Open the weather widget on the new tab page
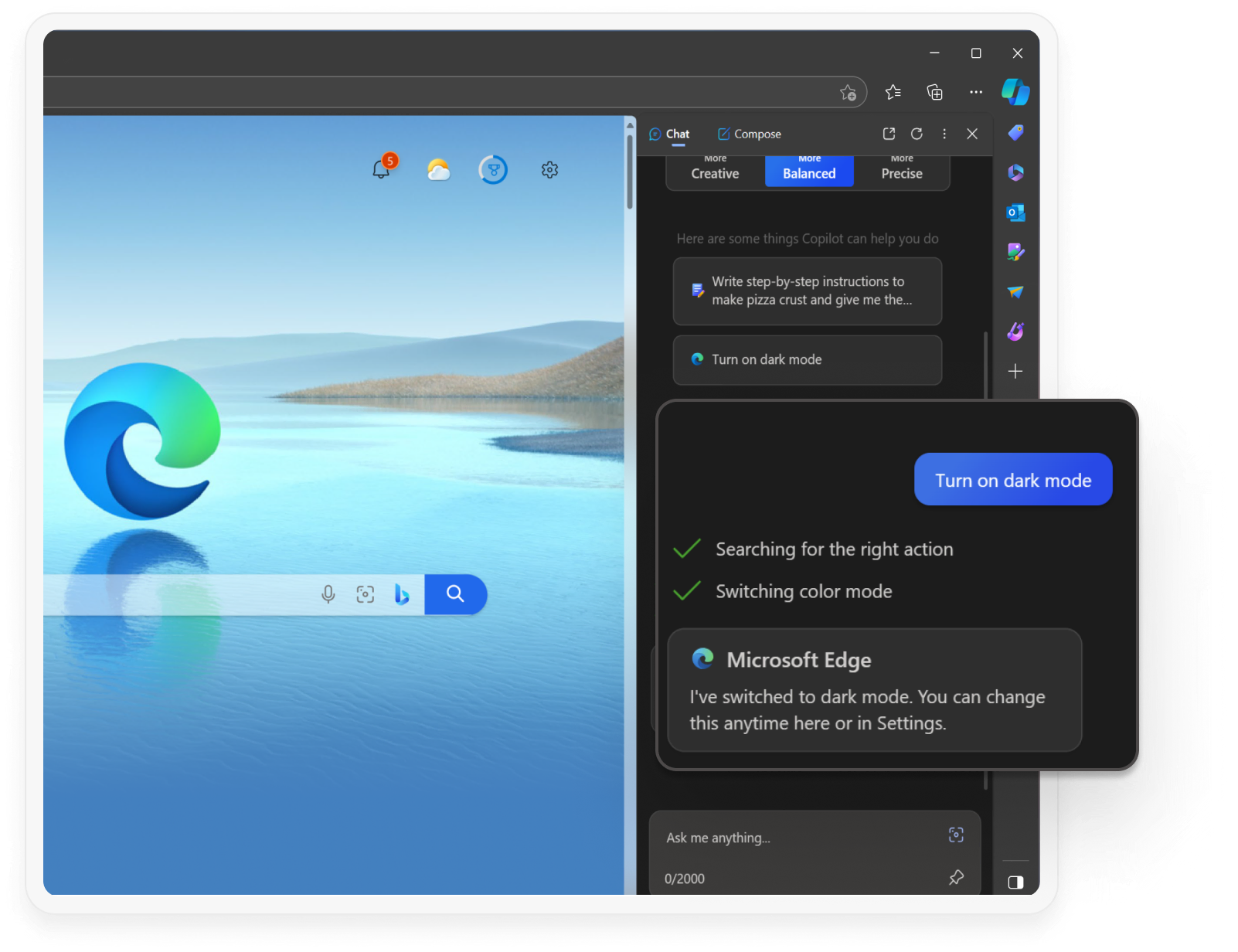The width and height of the screenshot is (1238, 952). (437, 169)
